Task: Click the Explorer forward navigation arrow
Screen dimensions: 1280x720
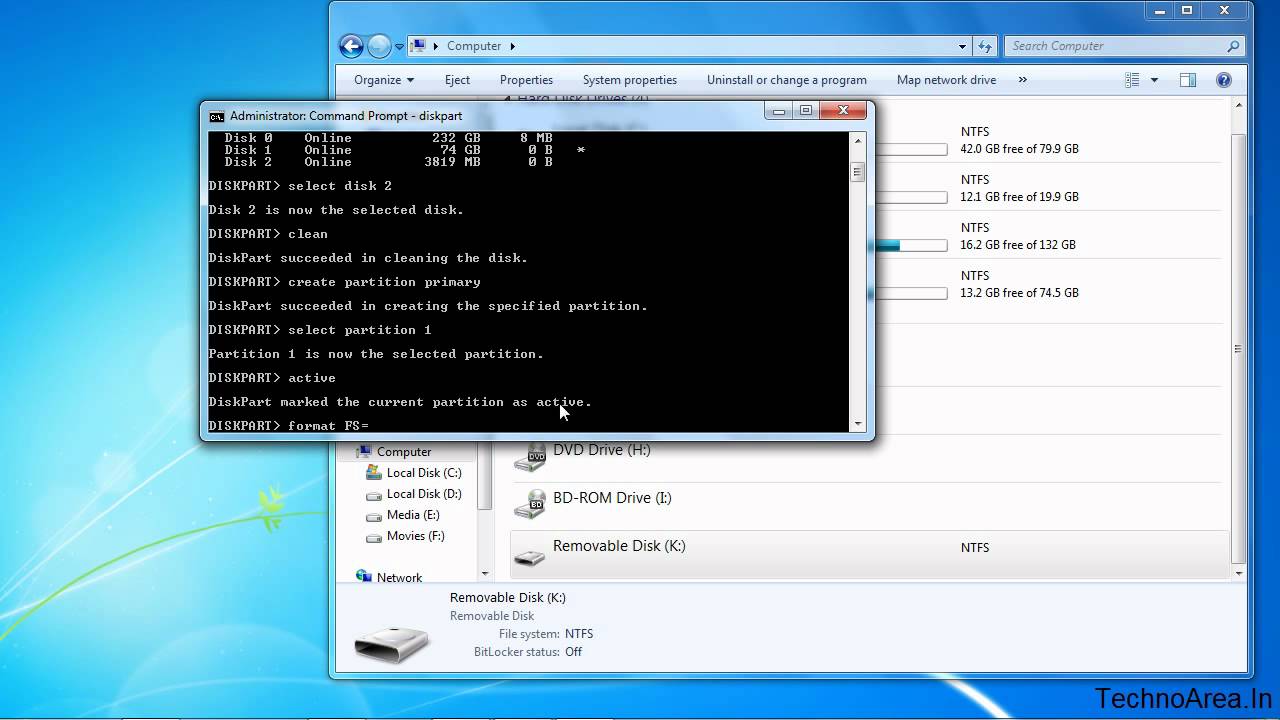Action: click(379, 46)
